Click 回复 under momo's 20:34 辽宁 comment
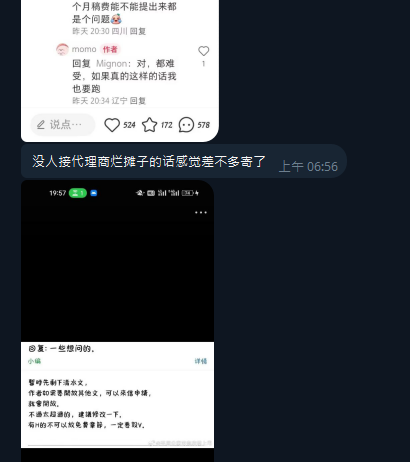This screenshot has width=410, height=462. 138,101
